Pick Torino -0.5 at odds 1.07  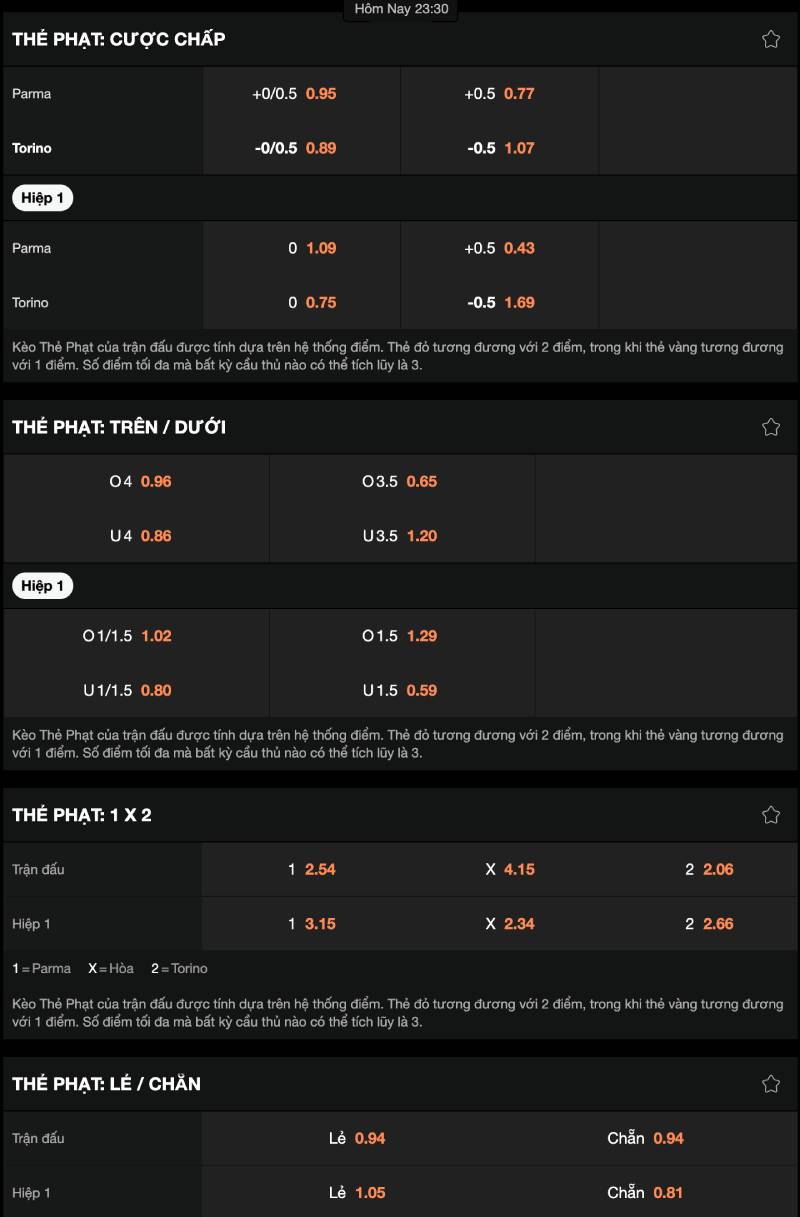[500, 148]
